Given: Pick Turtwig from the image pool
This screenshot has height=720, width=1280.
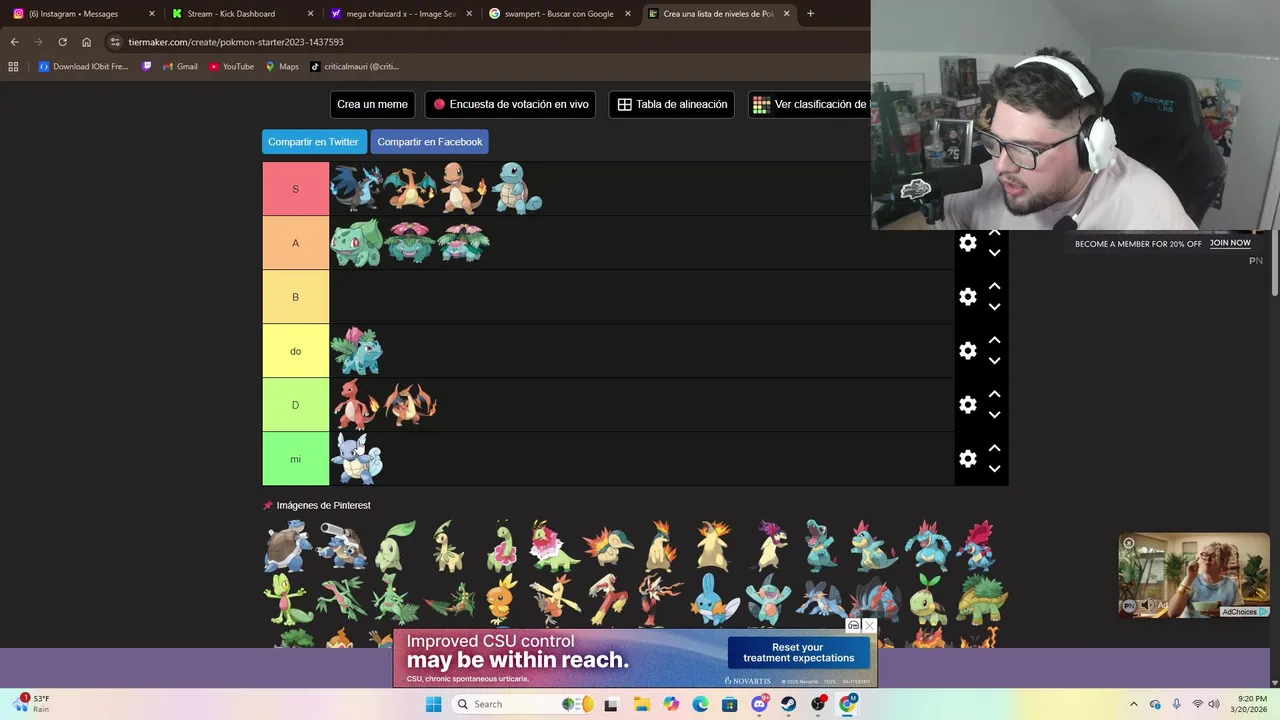Looking at the screenshot, I should pyautogui.click(x=929, y=598).
